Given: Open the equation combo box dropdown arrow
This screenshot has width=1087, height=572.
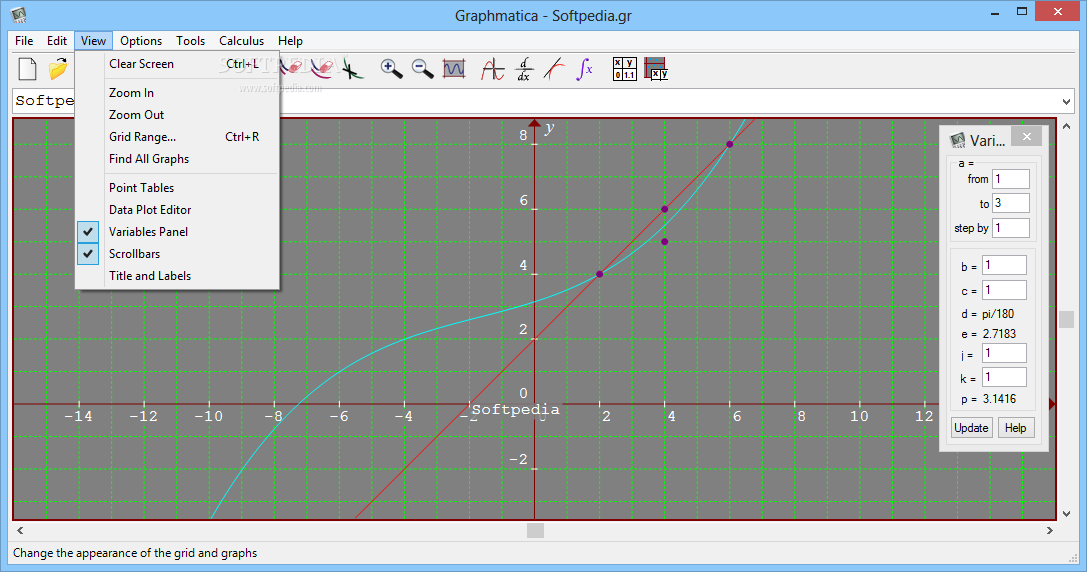Looking at the screenshot, I should (x=1066, y=102).
